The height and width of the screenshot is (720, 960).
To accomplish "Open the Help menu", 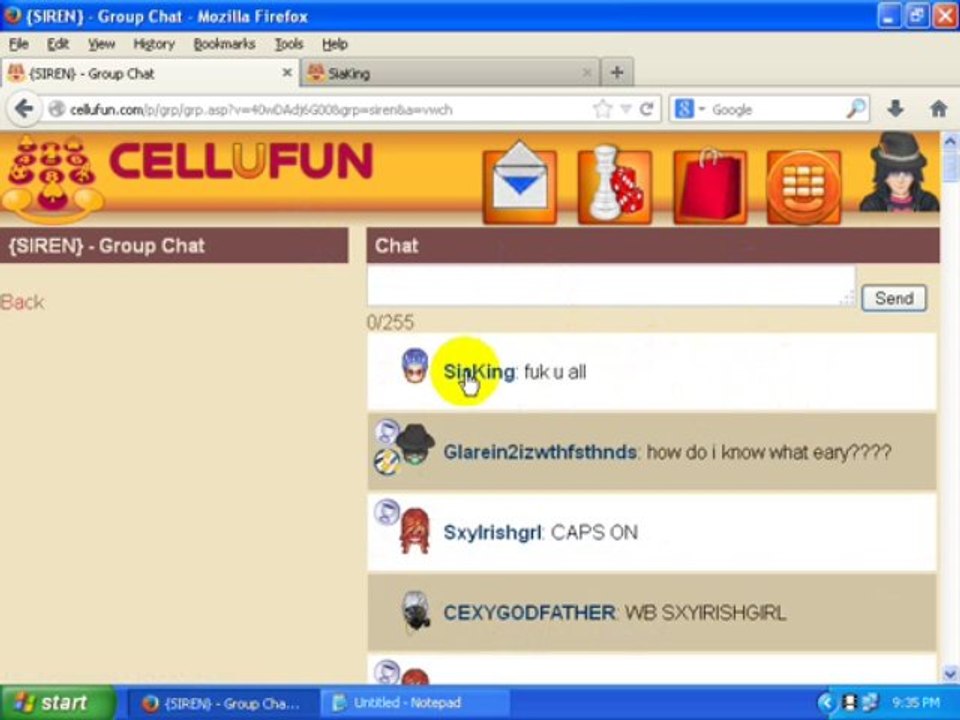I will pyautogui.click(x=335, y=44).
